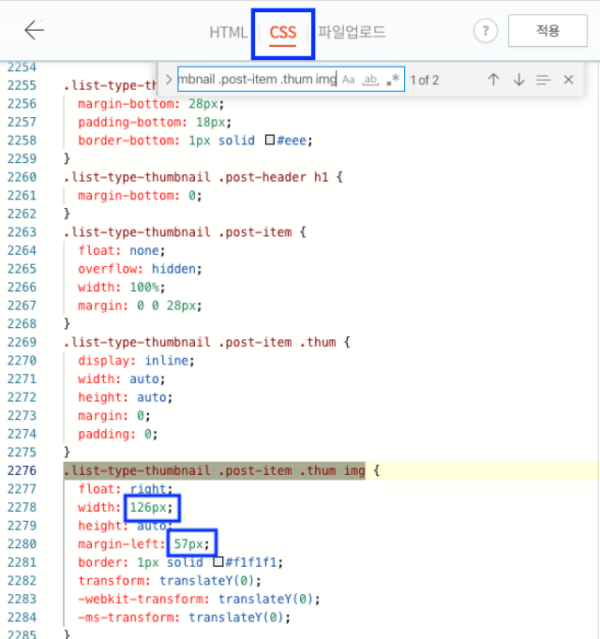The width and height of the screenshot is (600, 639).
Task: Open #eee color swatch on line 2258
Action: (270, 140)
